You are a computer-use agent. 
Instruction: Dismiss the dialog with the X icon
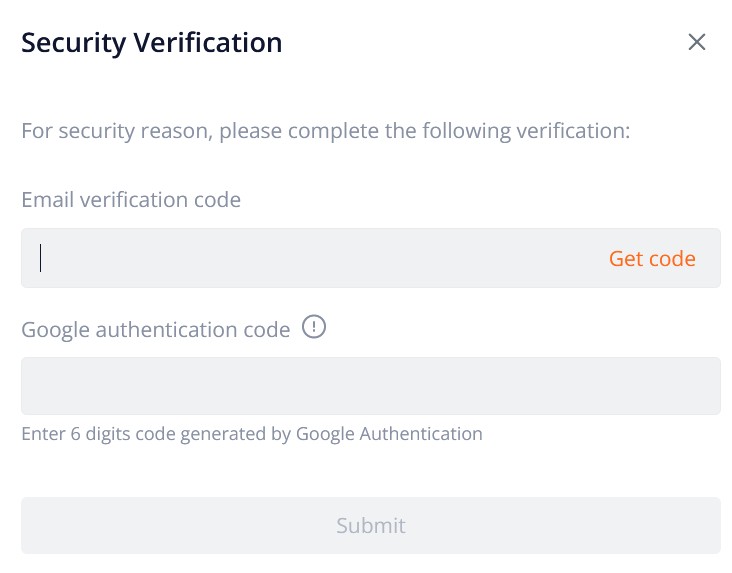click(697, 42)
